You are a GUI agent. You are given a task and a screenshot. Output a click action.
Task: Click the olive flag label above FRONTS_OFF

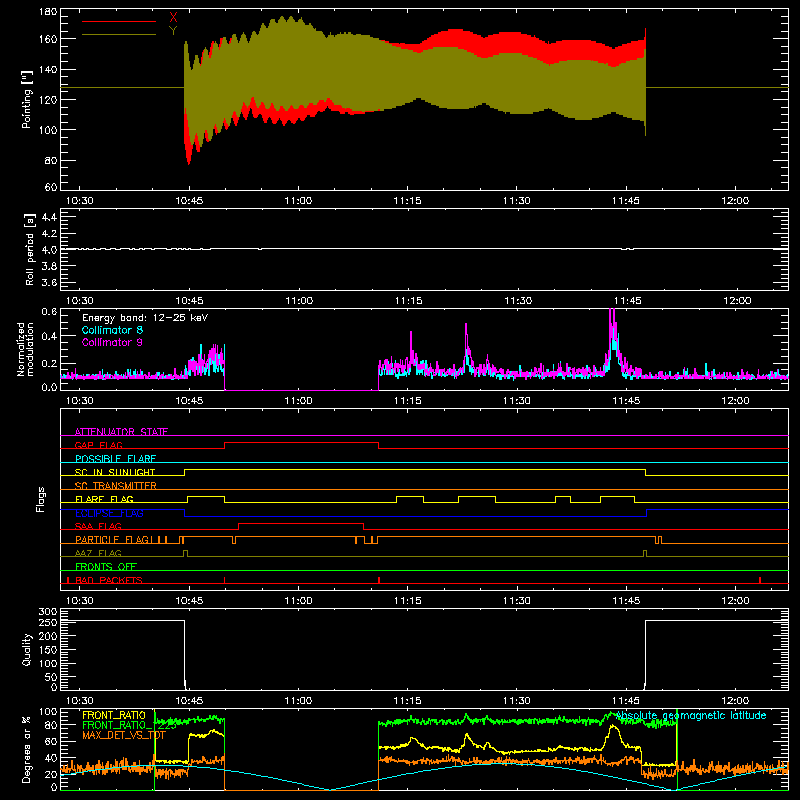(98, 553)
